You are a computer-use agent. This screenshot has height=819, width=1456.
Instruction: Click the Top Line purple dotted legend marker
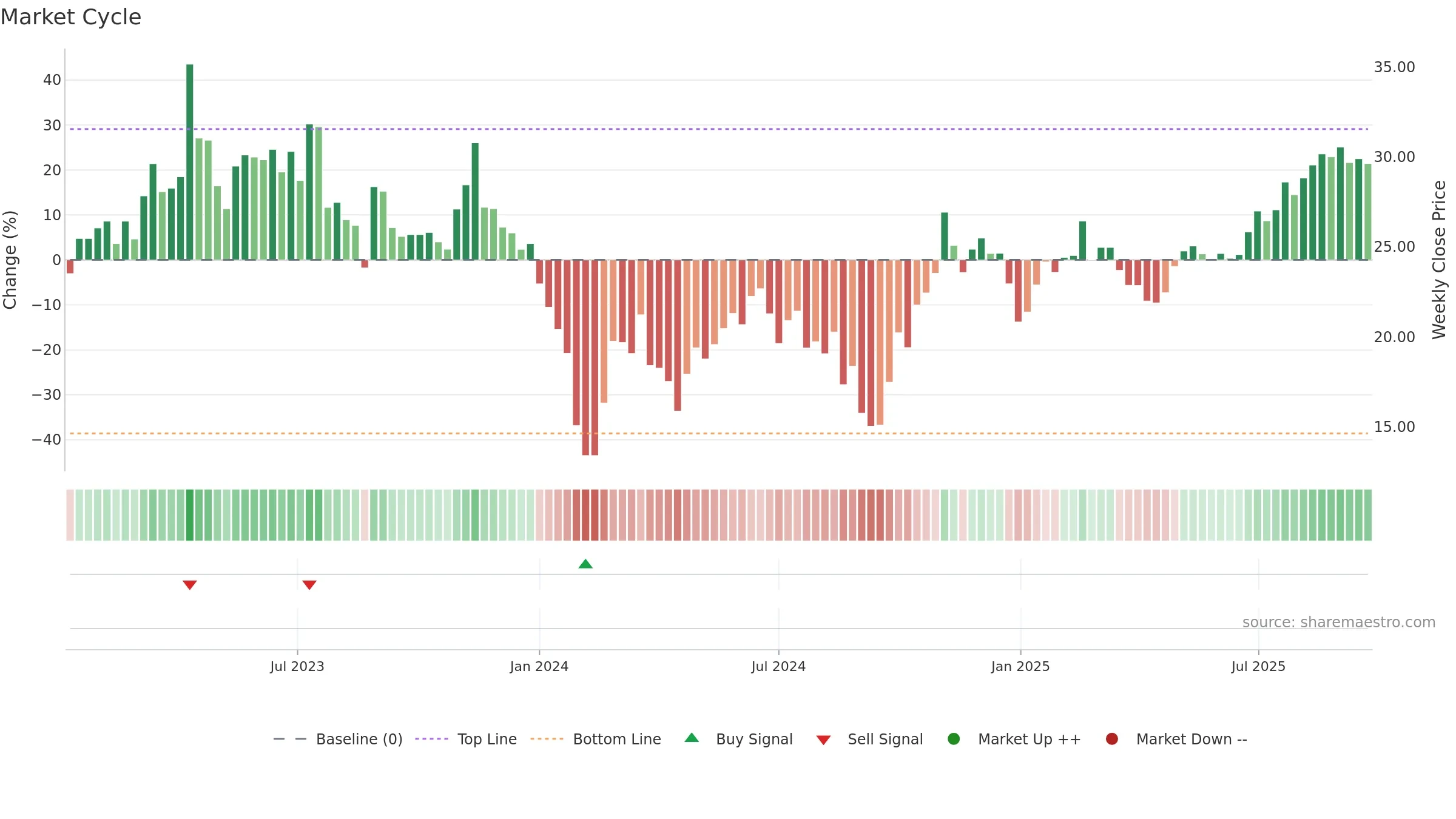[x=431, y=739]
